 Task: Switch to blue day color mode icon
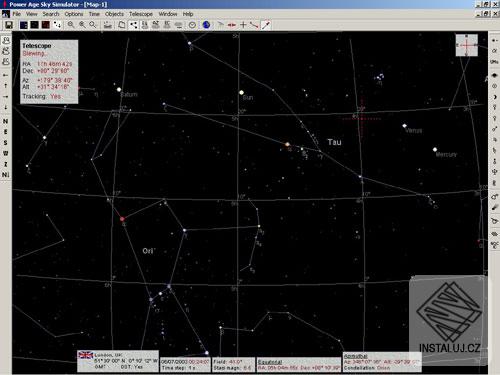[x=24, y=25]
